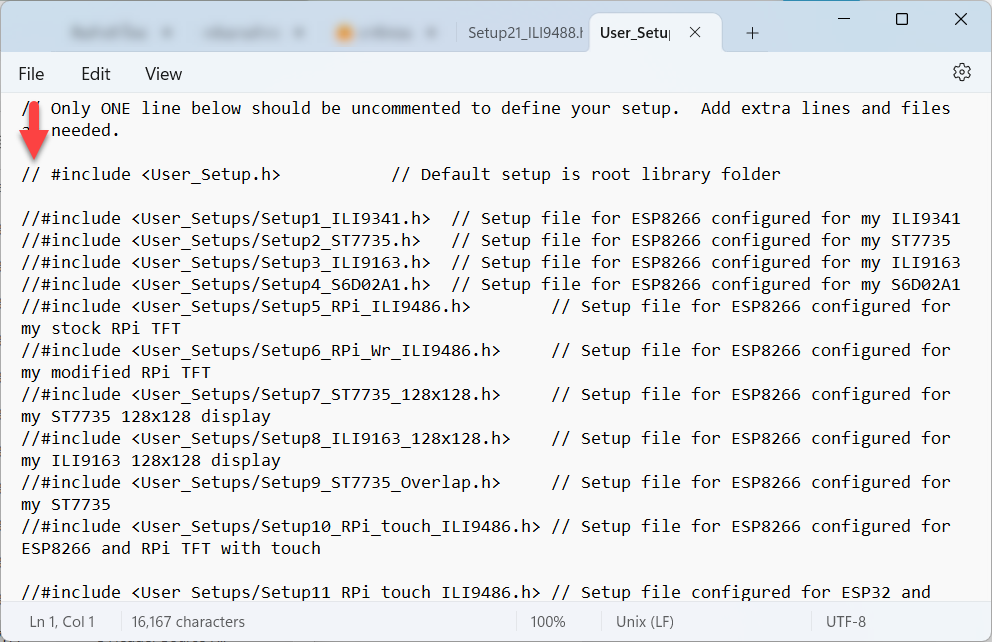
Task: Open the View menu
Action: click(x=163, y=74)
